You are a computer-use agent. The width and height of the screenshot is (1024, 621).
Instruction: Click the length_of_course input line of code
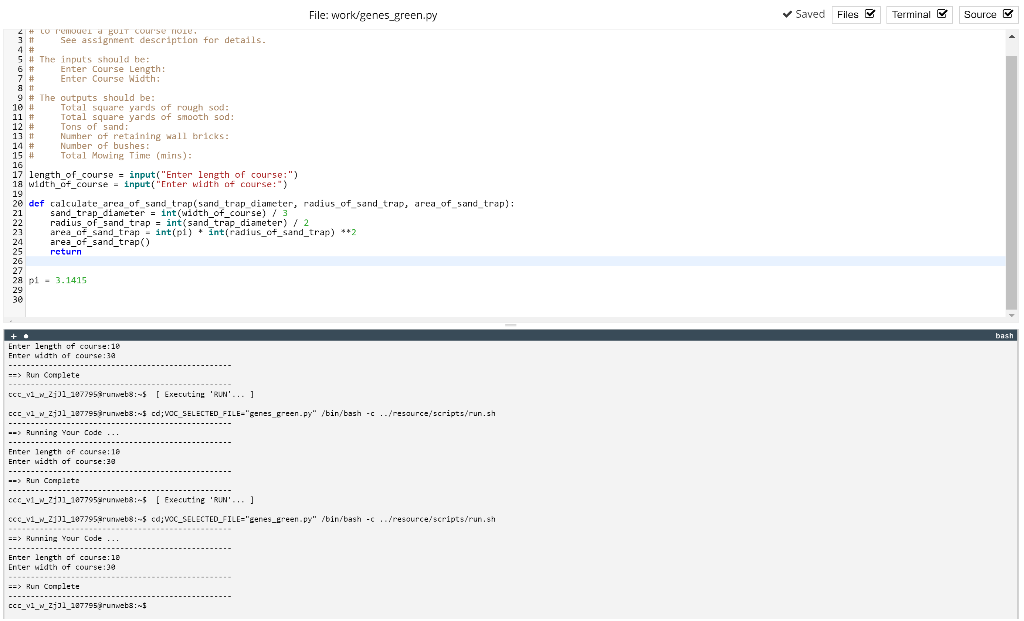point(163,175)
